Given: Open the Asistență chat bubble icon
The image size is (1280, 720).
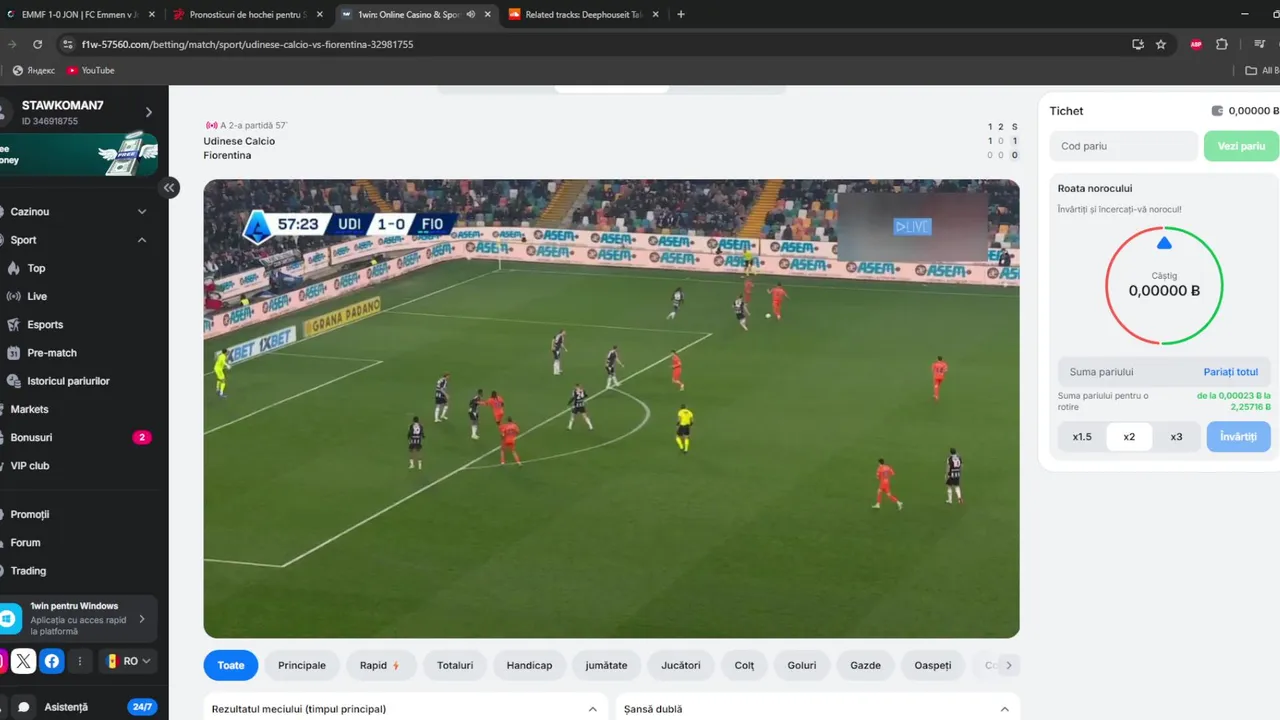Looking at the screenshot, I should pyautogui.click(x=24, y=707).
